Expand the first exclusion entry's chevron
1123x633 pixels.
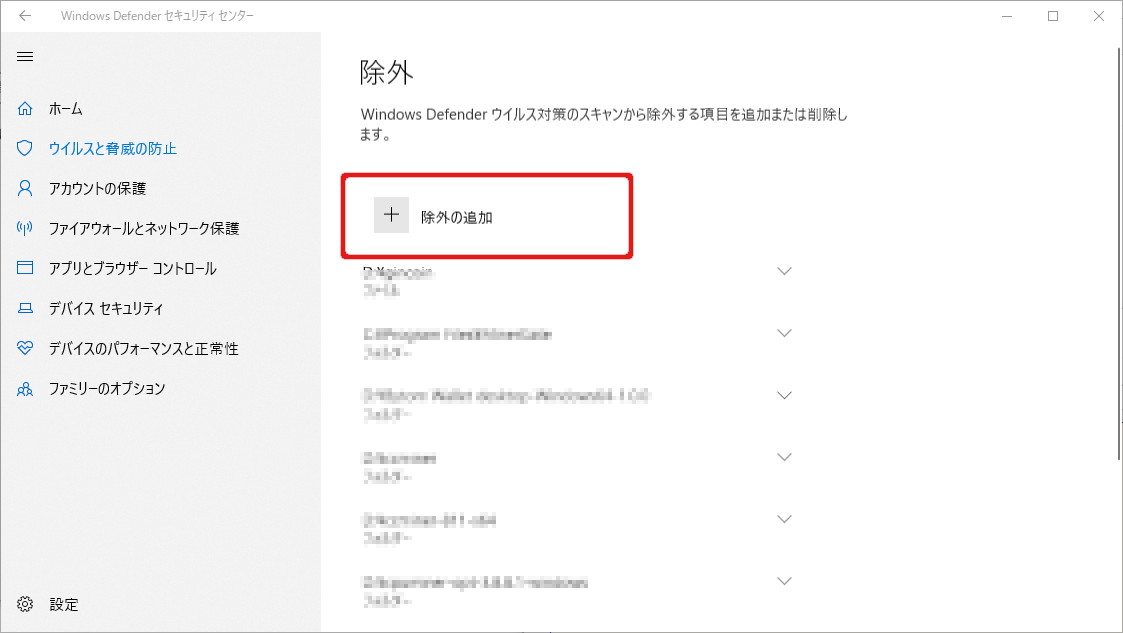point(784,271)
